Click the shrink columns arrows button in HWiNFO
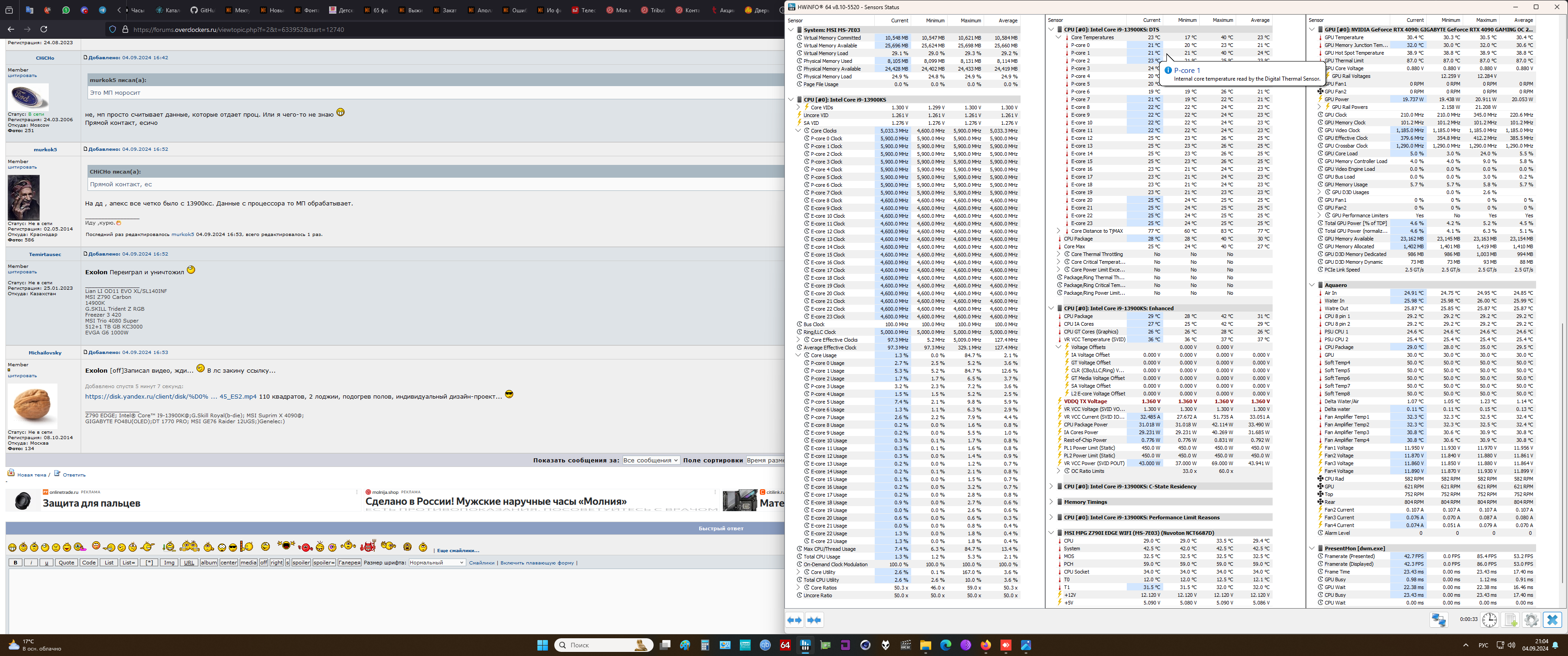 [x=815, y=620]
